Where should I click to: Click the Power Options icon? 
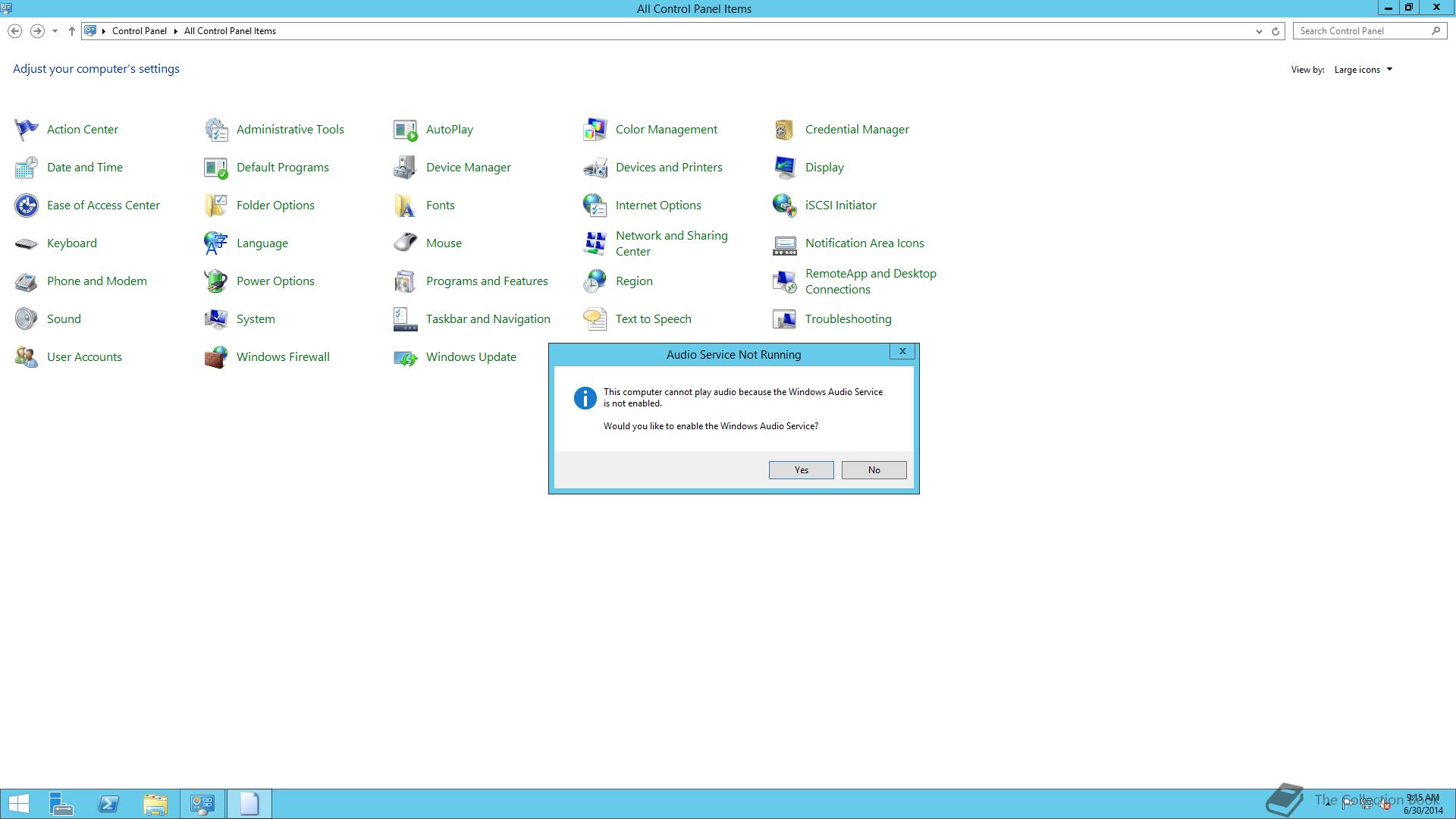pos(216,281)
